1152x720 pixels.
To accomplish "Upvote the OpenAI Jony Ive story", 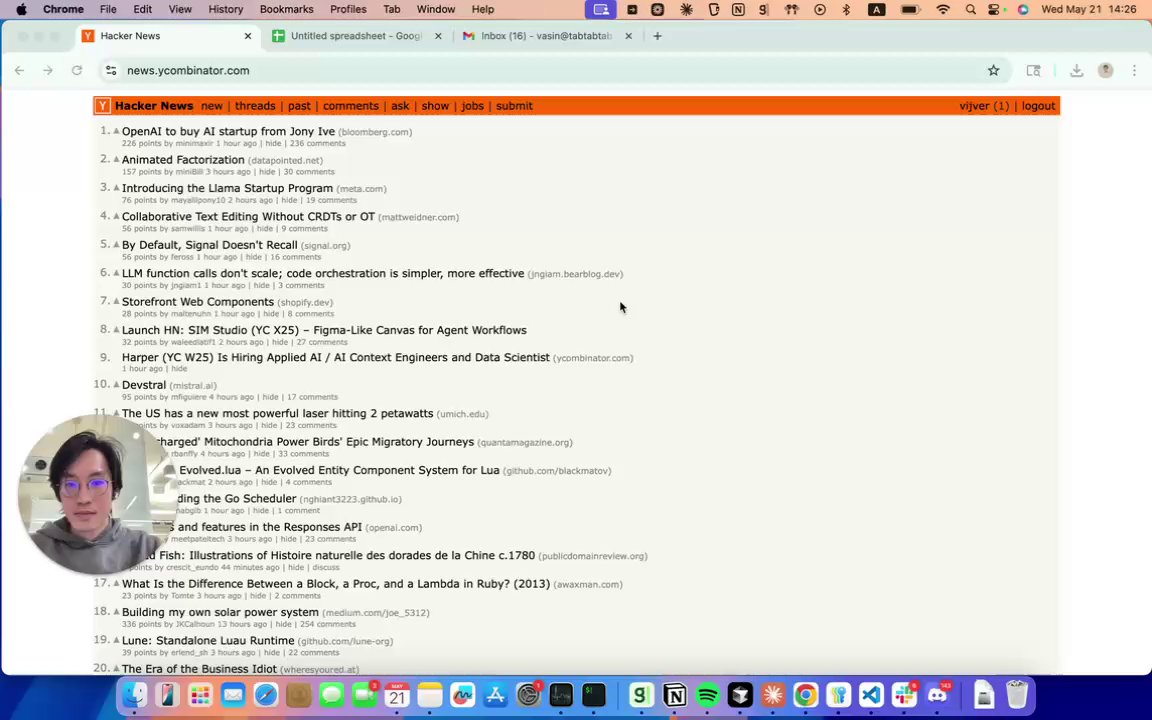I will (116, 131).
